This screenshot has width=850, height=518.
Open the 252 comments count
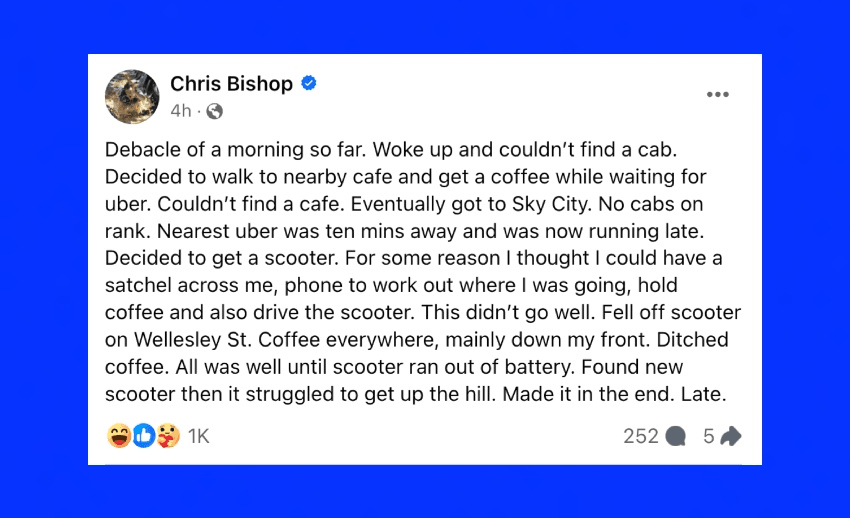pos(640,436)
